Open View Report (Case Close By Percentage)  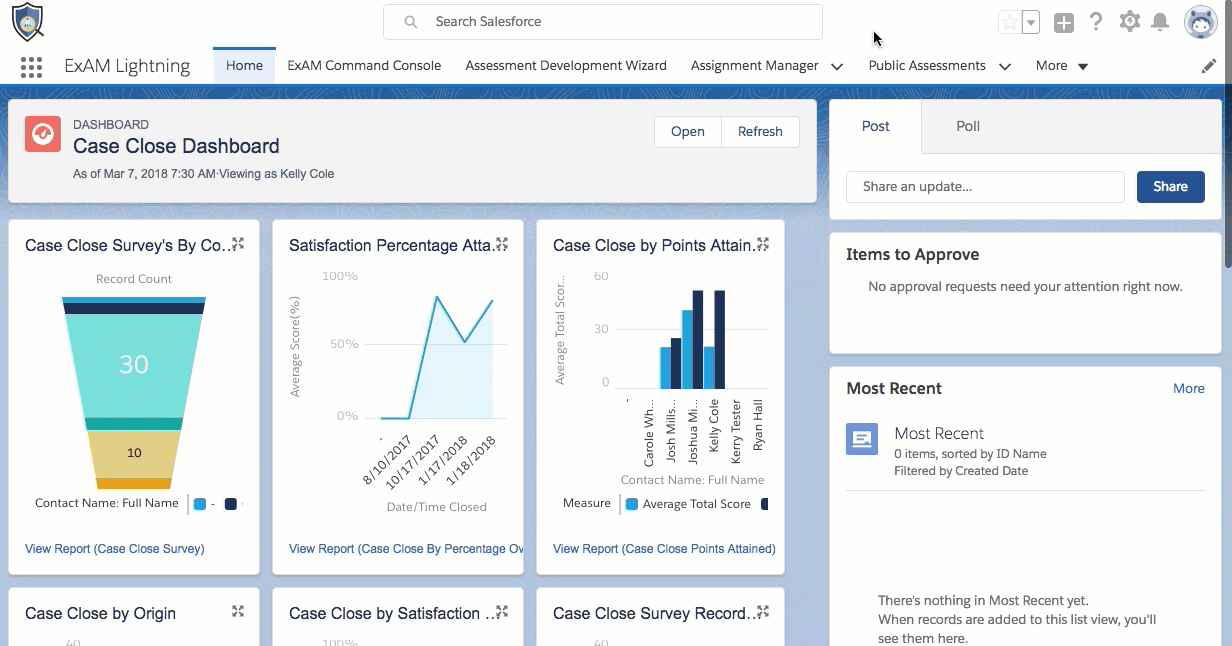(406, 549)
